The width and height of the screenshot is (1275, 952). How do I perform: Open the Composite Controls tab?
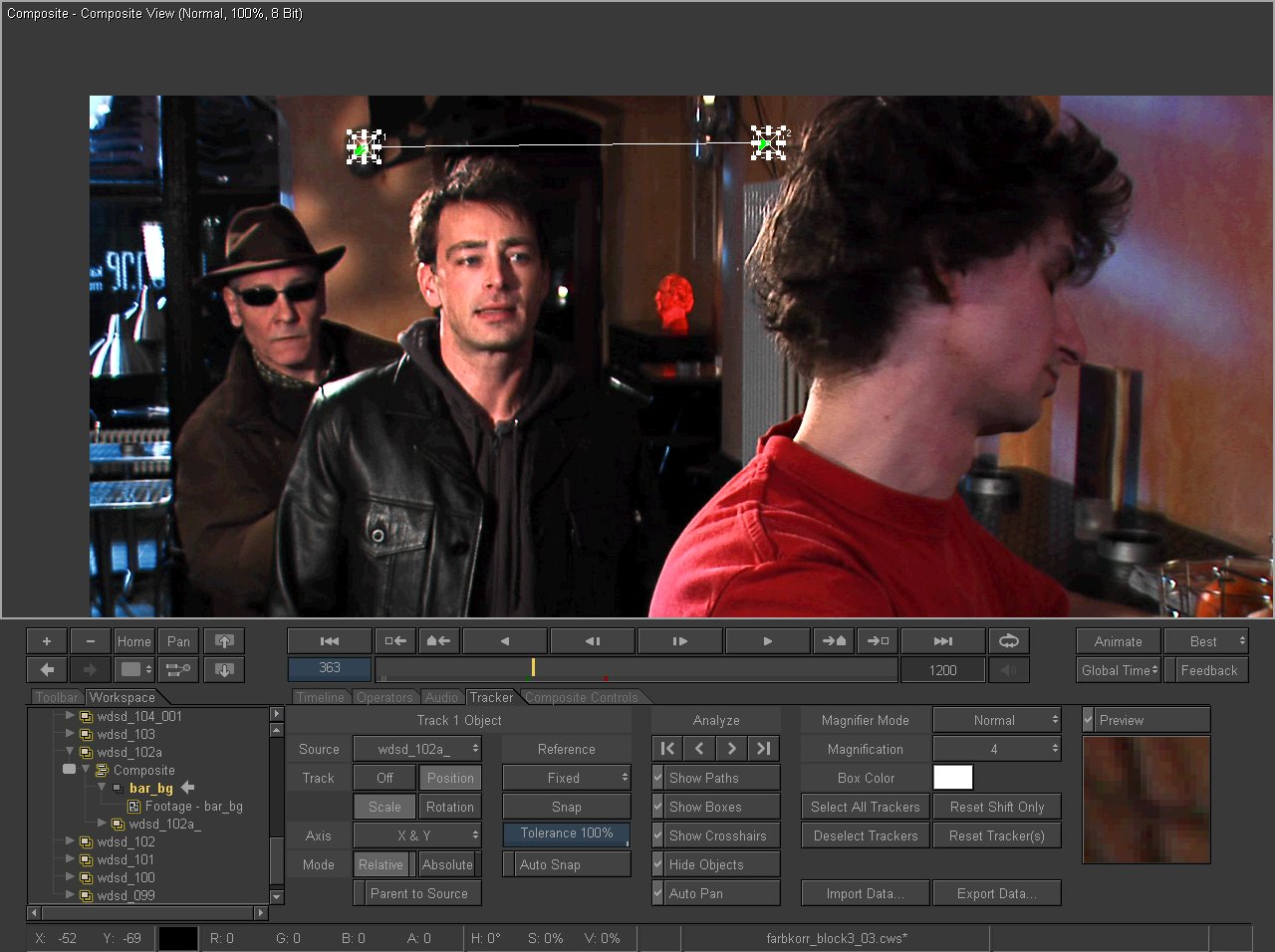tap(582, 697)
